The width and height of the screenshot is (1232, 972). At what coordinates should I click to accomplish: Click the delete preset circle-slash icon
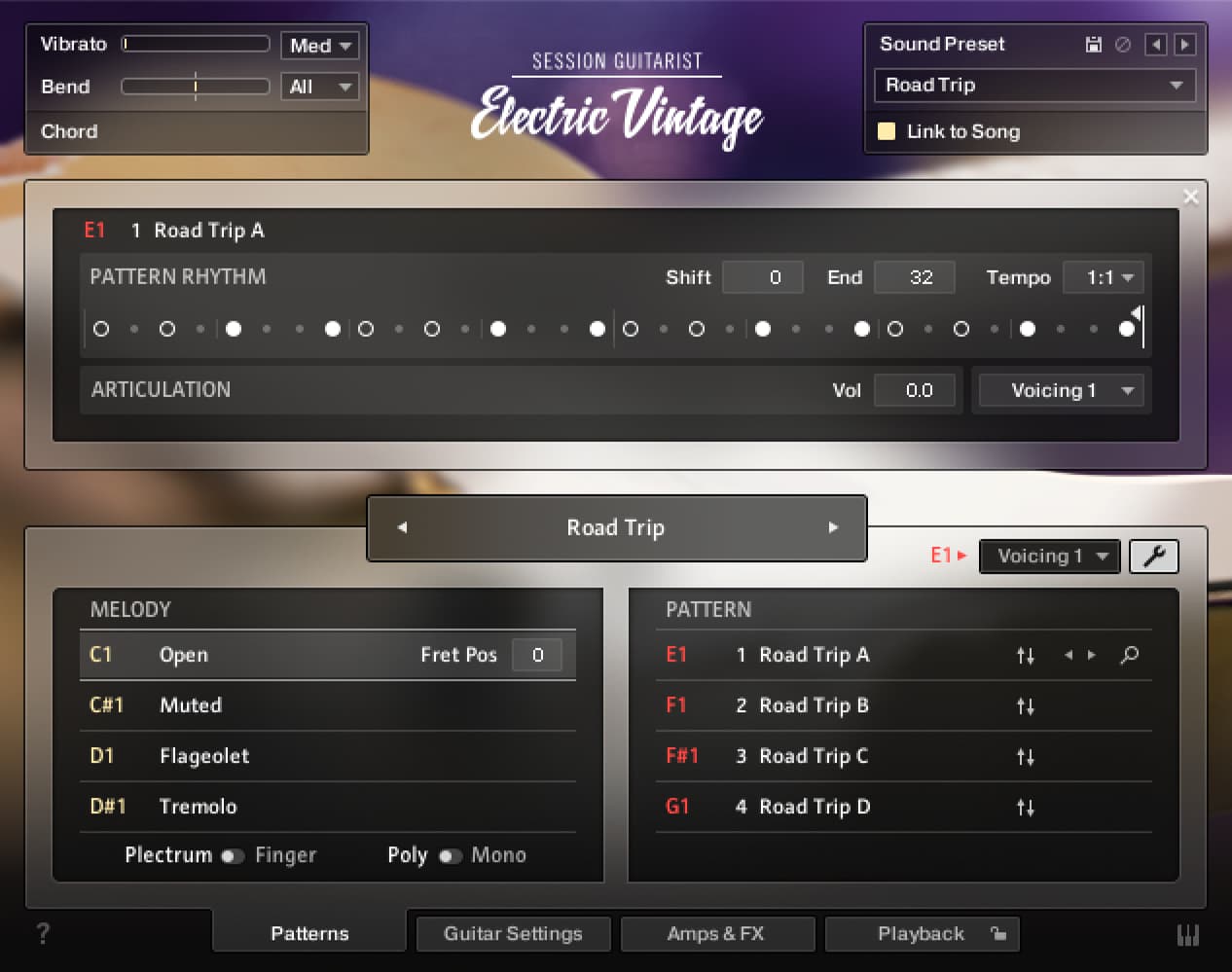click(x=1123, y=44)
